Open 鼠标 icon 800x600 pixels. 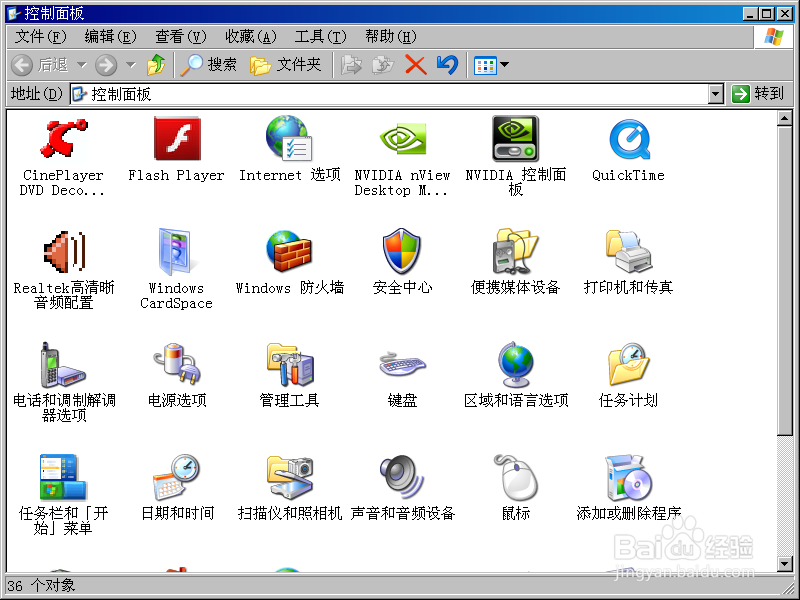coord(515,477)
